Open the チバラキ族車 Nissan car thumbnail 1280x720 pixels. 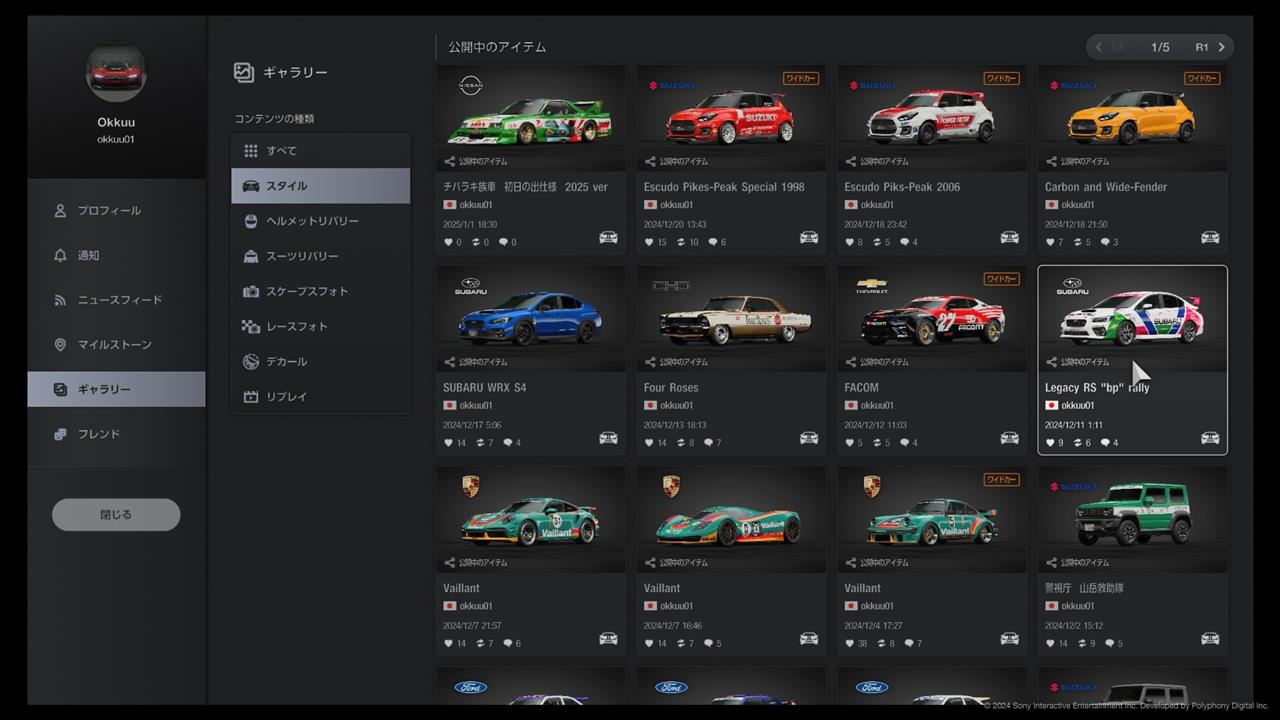click(x=531, y=118)
